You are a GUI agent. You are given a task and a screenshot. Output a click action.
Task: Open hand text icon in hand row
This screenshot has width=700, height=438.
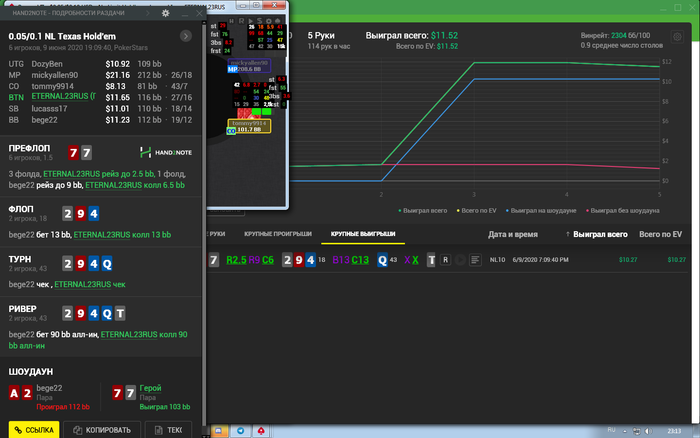[x=475, y=260]
